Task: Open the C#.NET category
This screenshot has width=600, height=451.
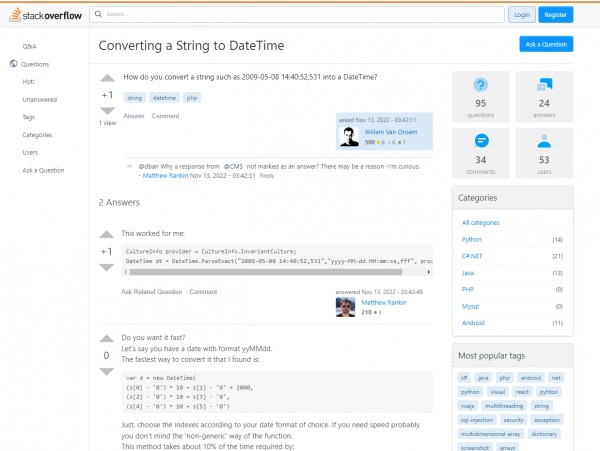Action: click(x=474, y=256)
